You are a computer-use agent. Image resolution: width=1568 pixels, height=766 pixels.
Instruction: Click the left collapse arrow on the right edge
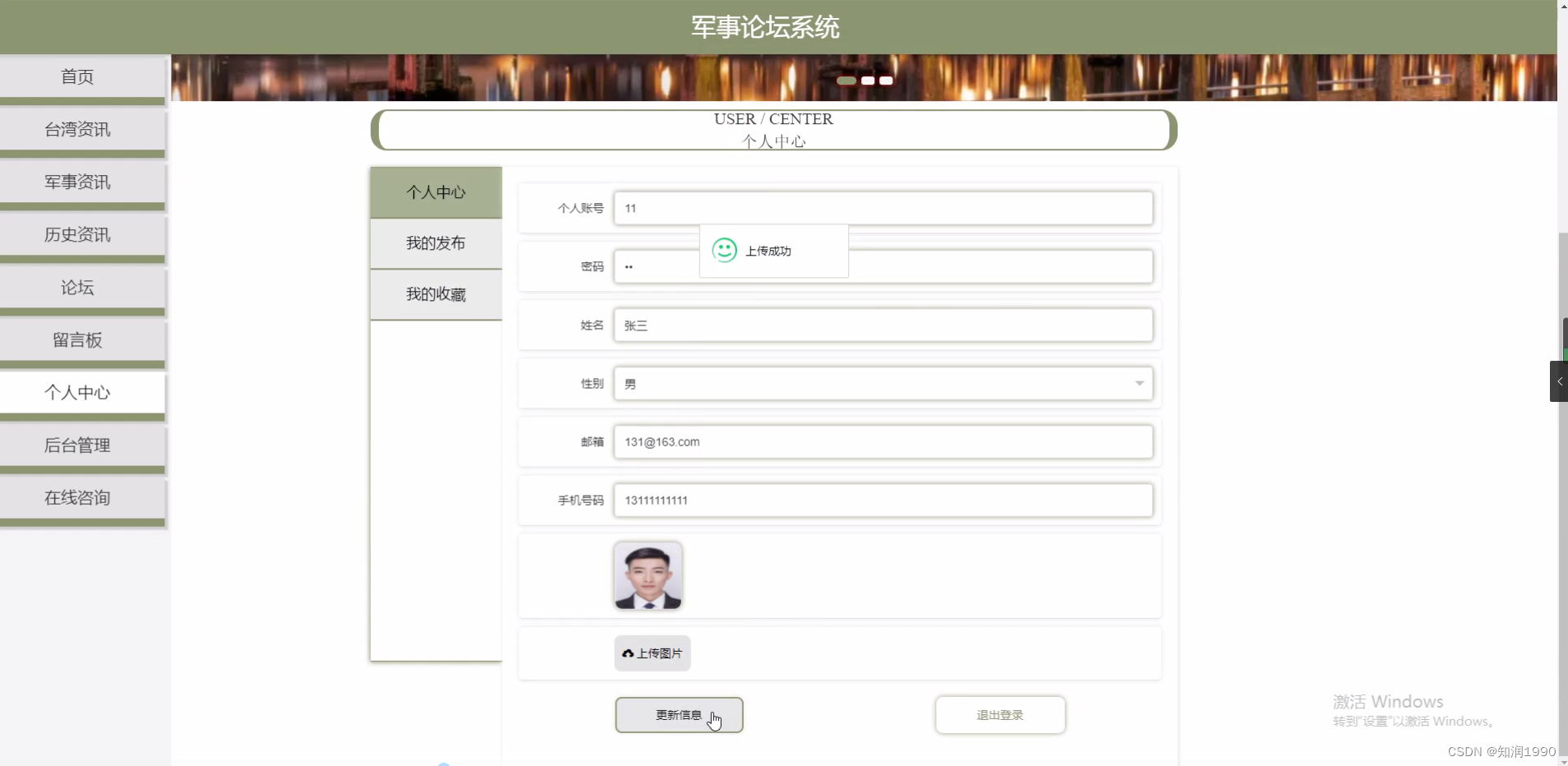coord(1558,381)
